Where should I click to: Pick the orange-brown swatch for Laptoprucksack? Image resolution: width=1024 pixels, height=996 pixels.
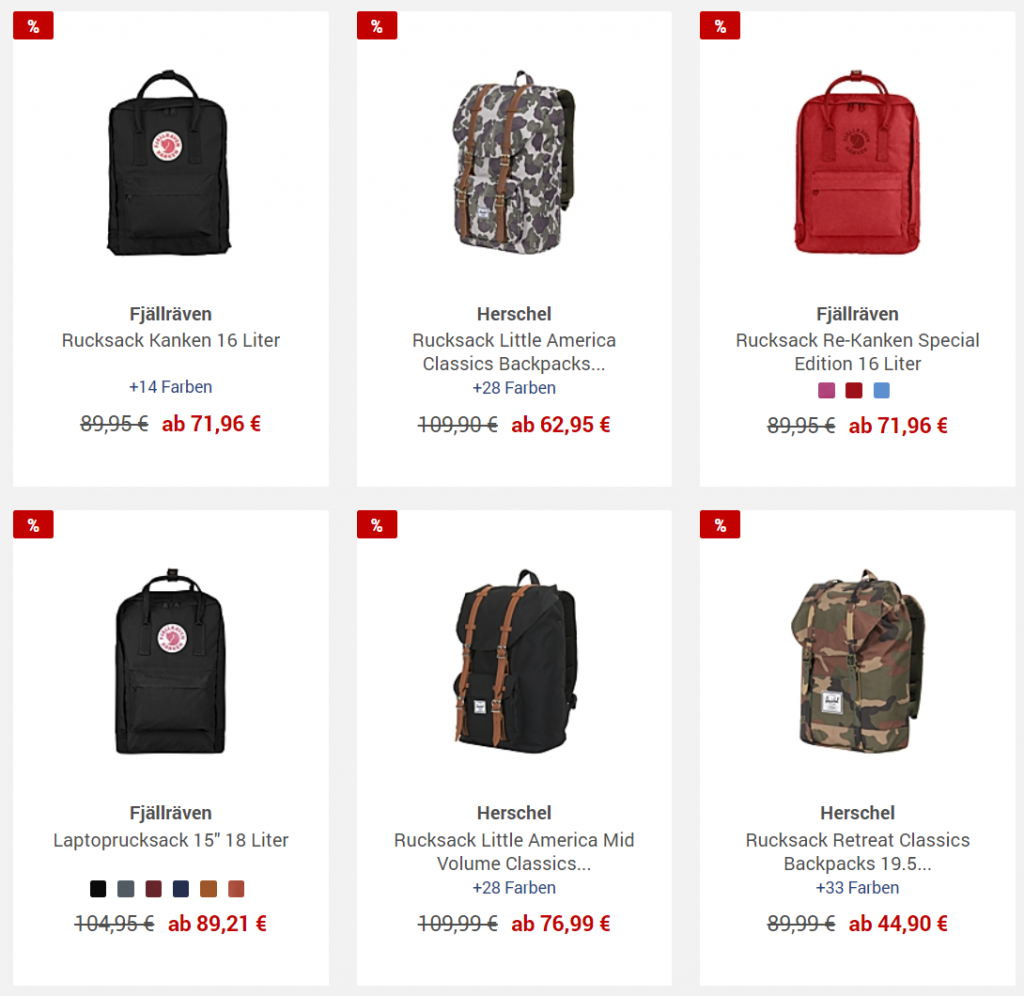[x=208, y=888]
